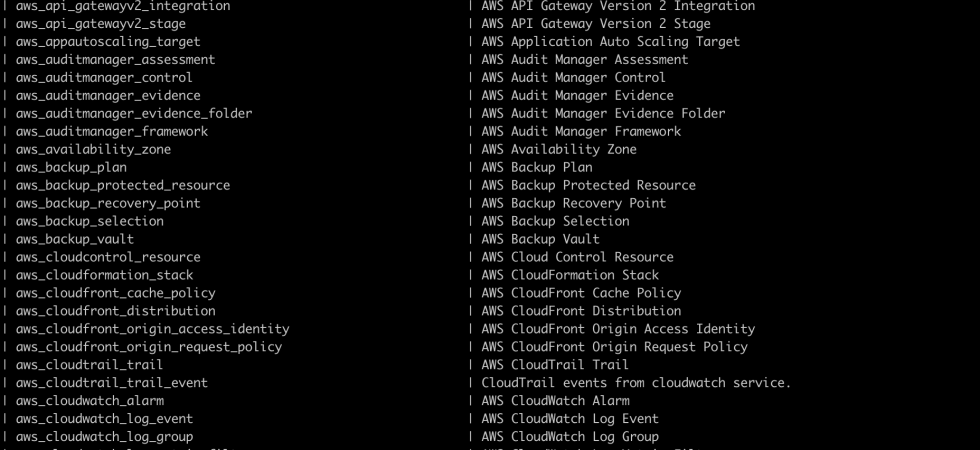Select the aws_api_gatewayv2_stage text
The height and width of the screenshot is (450, 980).
coord(101,24)
